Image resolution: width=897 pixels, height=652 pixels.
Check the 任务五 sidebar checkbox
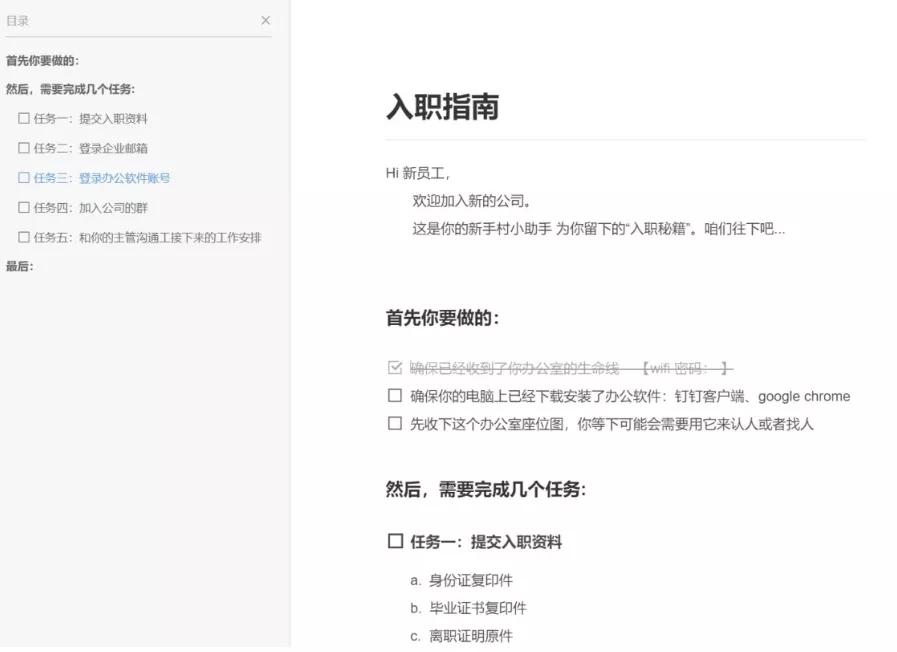(x=22, y=237)
